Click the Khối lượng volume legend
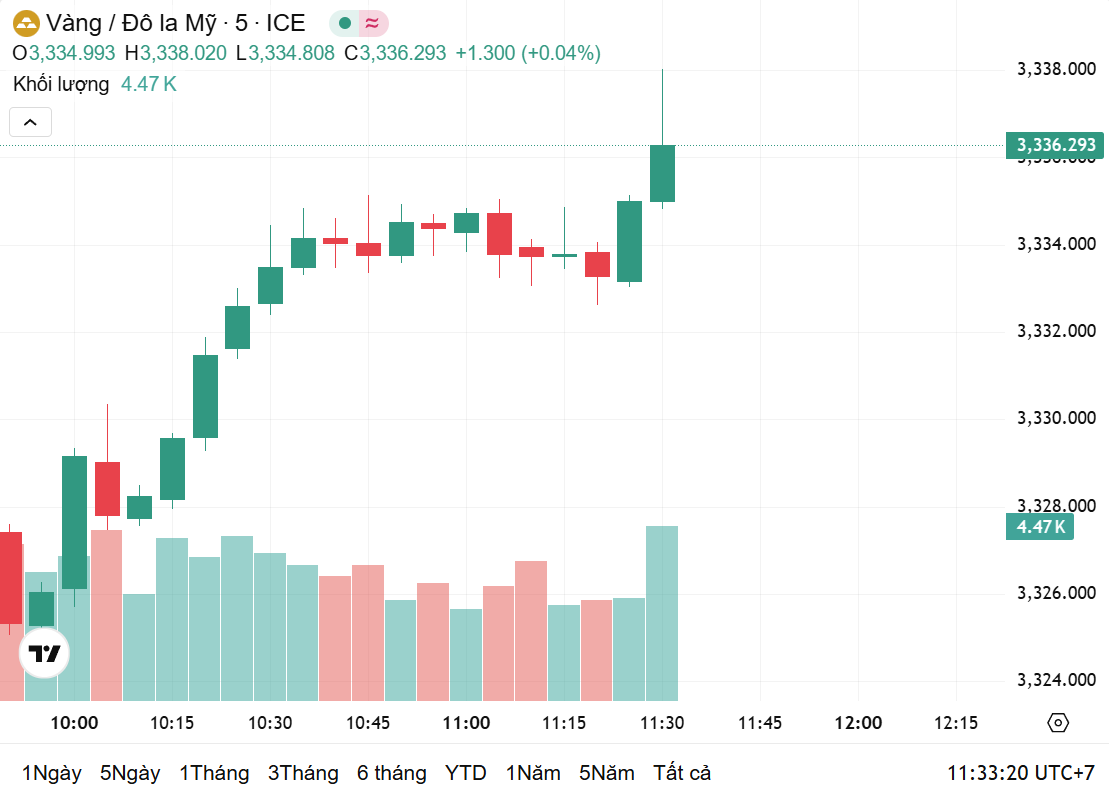Viewport: 1109px width, 798px height. [61, 84]
